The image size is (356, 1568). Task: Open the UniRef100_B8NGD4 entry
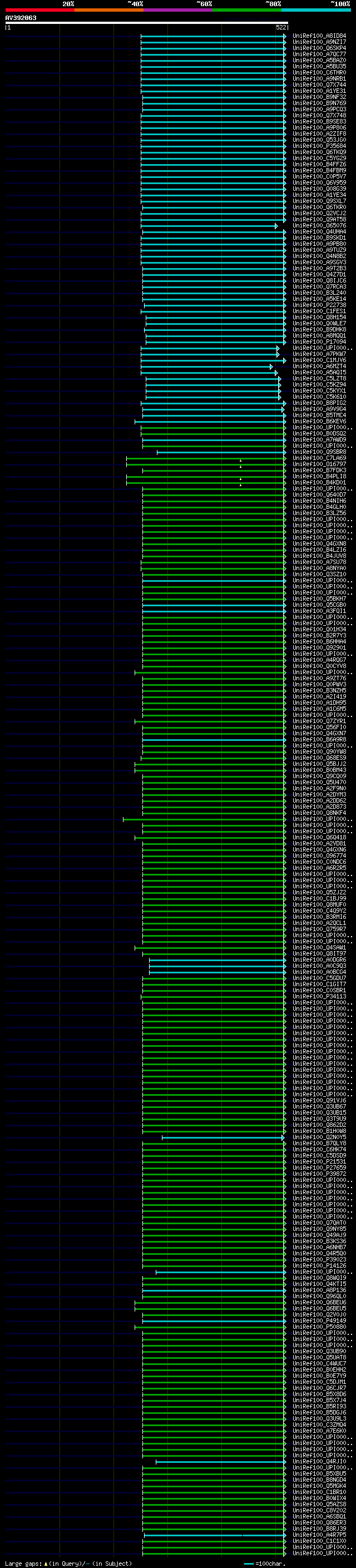tap(319, 1480)
